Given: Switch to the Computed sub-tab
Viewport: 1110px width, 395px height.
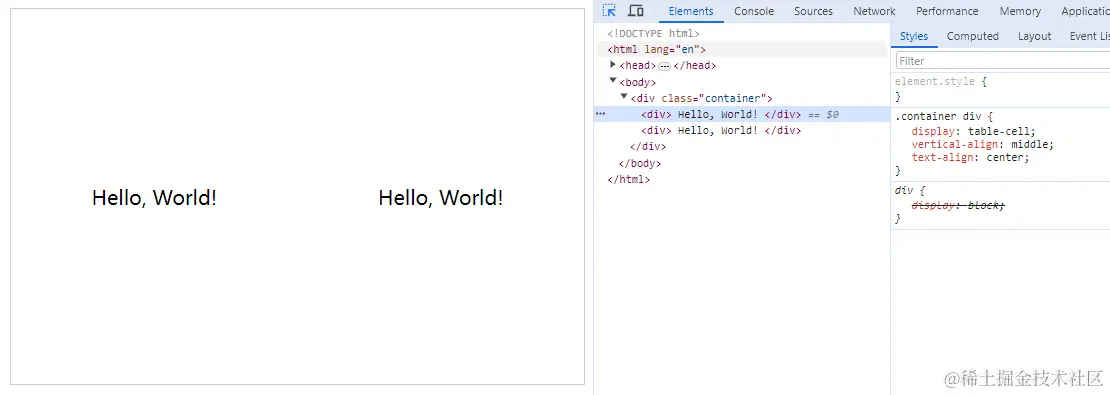Looking at the screenshot, I should coord(973,36).
